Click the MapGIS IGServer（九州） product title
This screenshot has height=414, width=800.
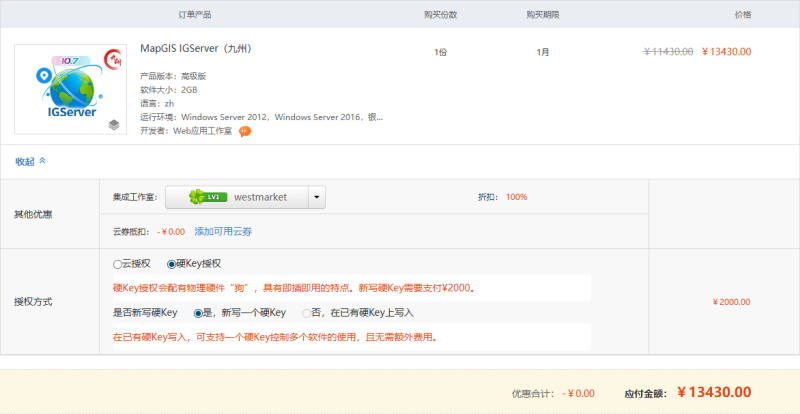click(x=195, y=50)
